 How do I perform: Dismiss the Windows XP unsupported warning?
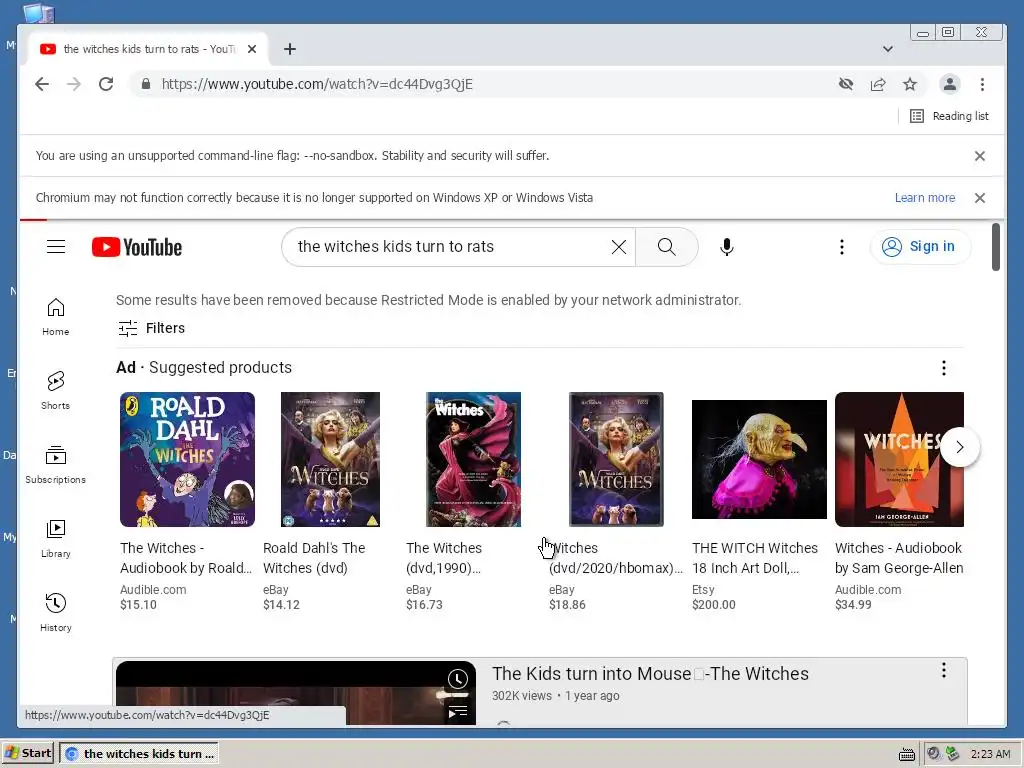(x=980, y=198)
